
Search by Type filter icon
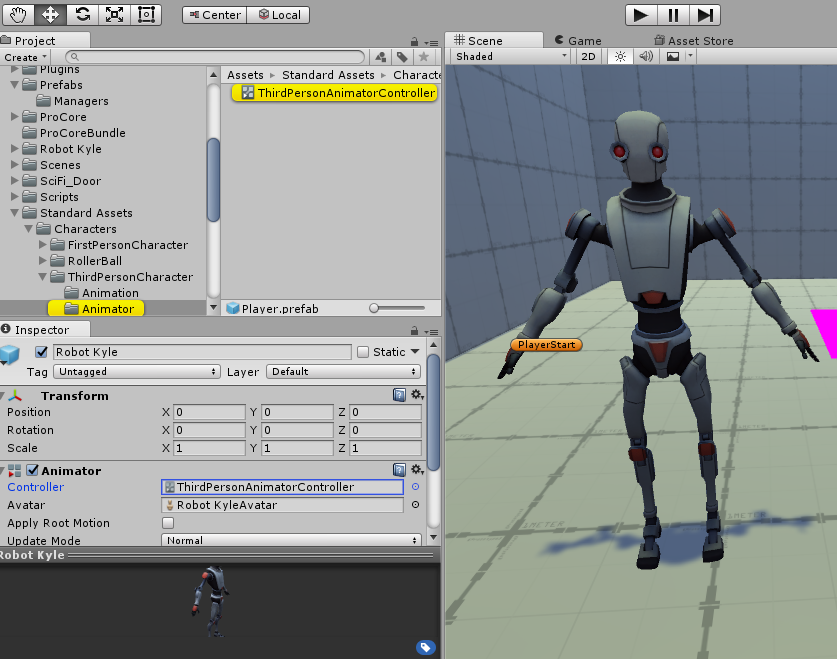381,57
